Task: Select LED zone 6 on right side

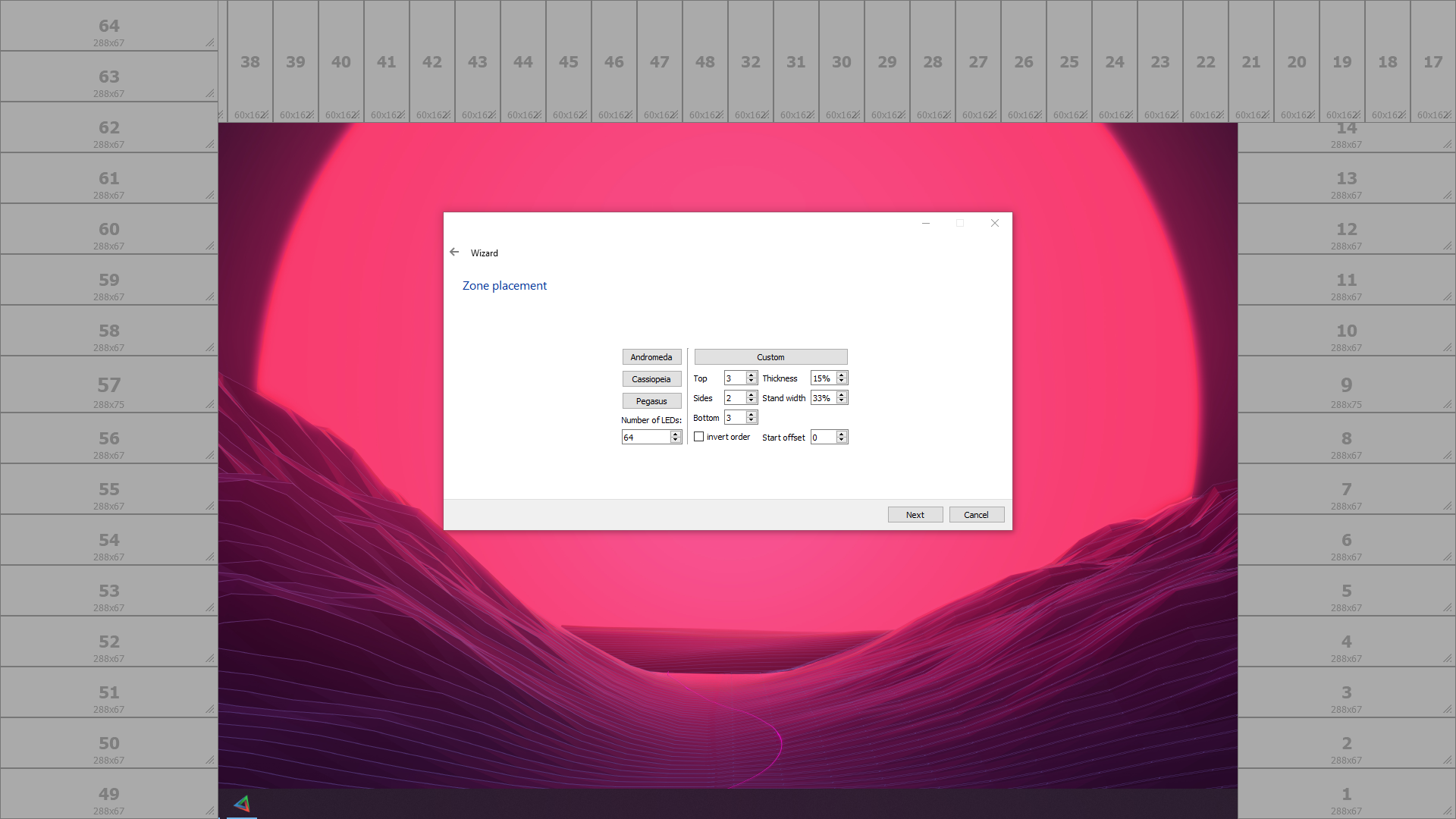Action: pyautogui.click(x=1347, y=540)
